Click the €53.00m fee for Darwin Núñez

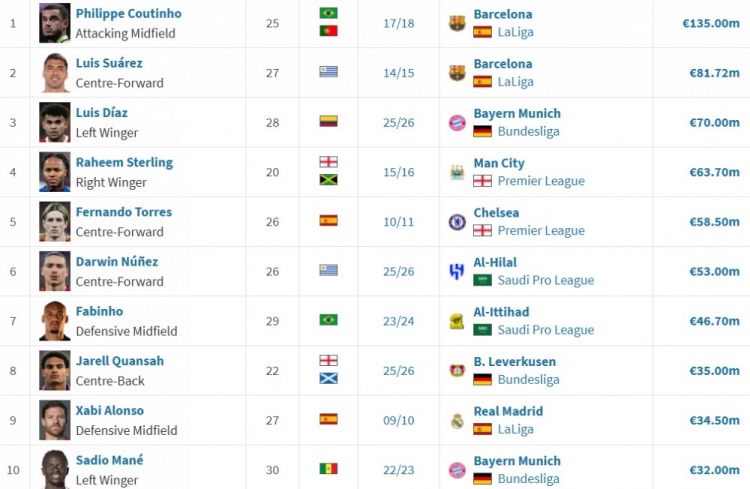point(714,271)
